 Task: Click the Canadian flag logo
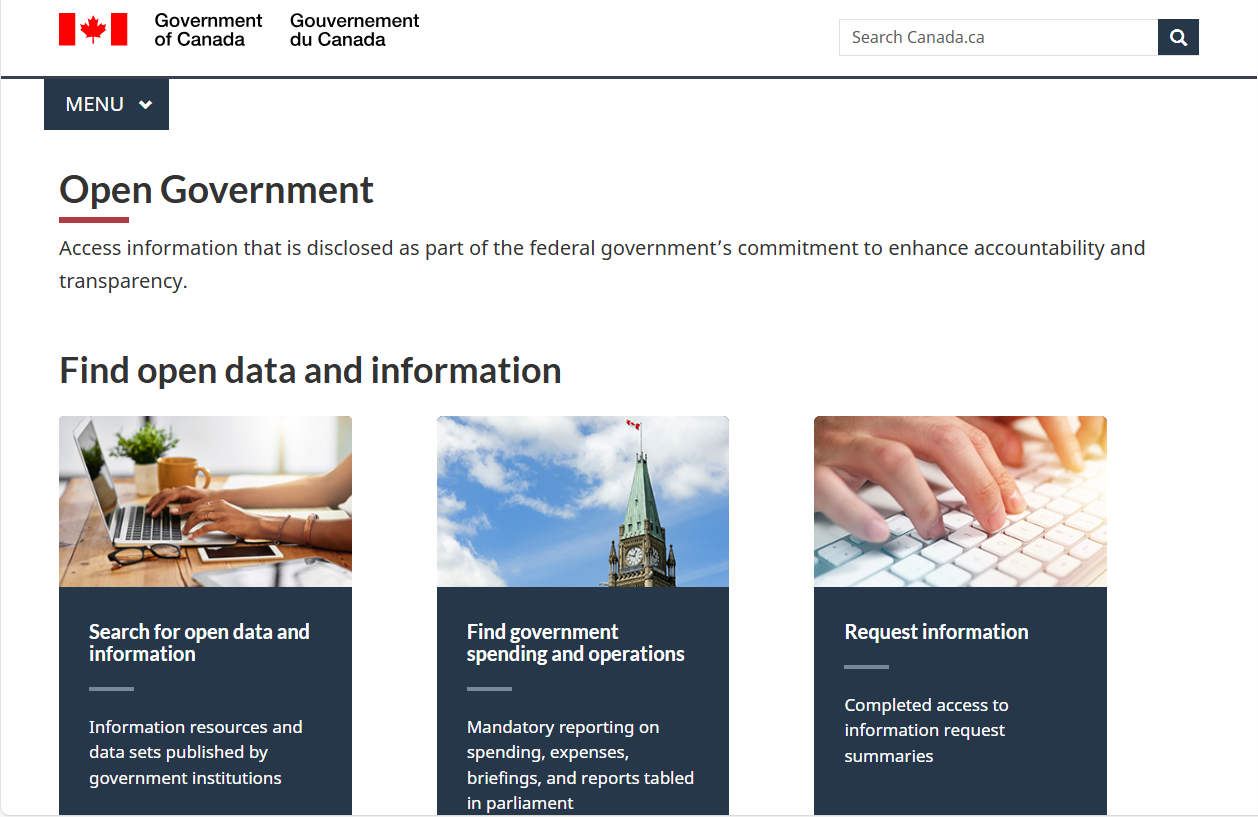[93, 30]
